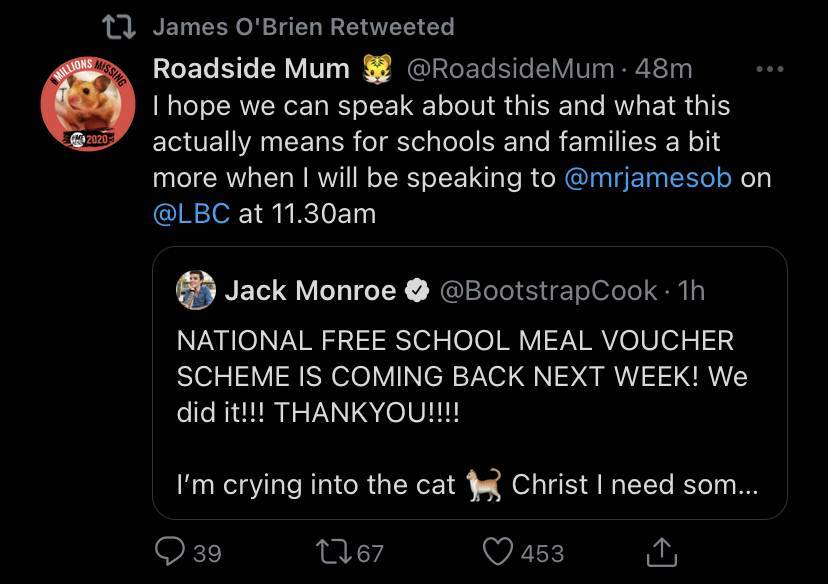
Task: Click the @RoadsideMum handle
Action: [510, 69]
